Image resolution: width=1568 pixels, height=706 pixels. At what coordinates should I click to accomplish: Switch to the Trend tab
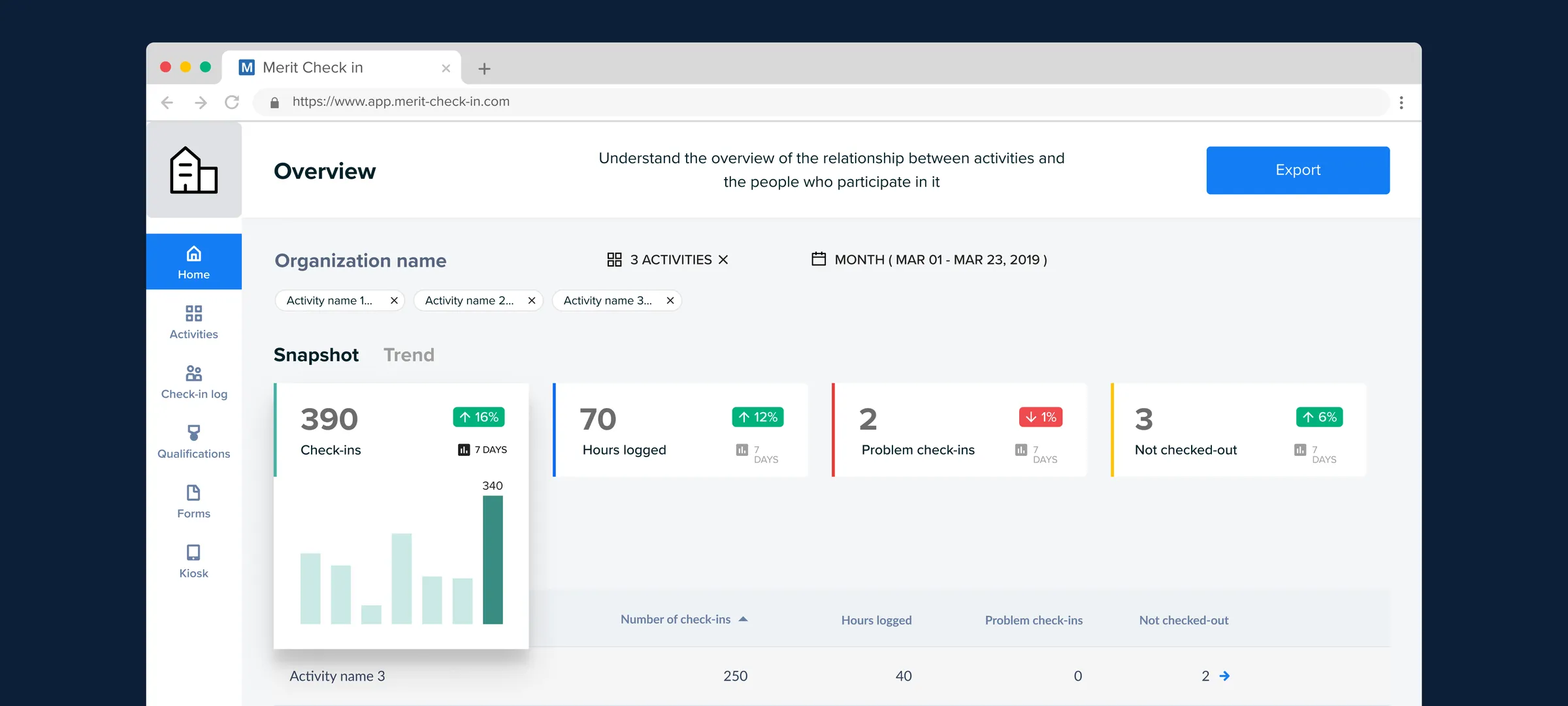coord(409,355)
